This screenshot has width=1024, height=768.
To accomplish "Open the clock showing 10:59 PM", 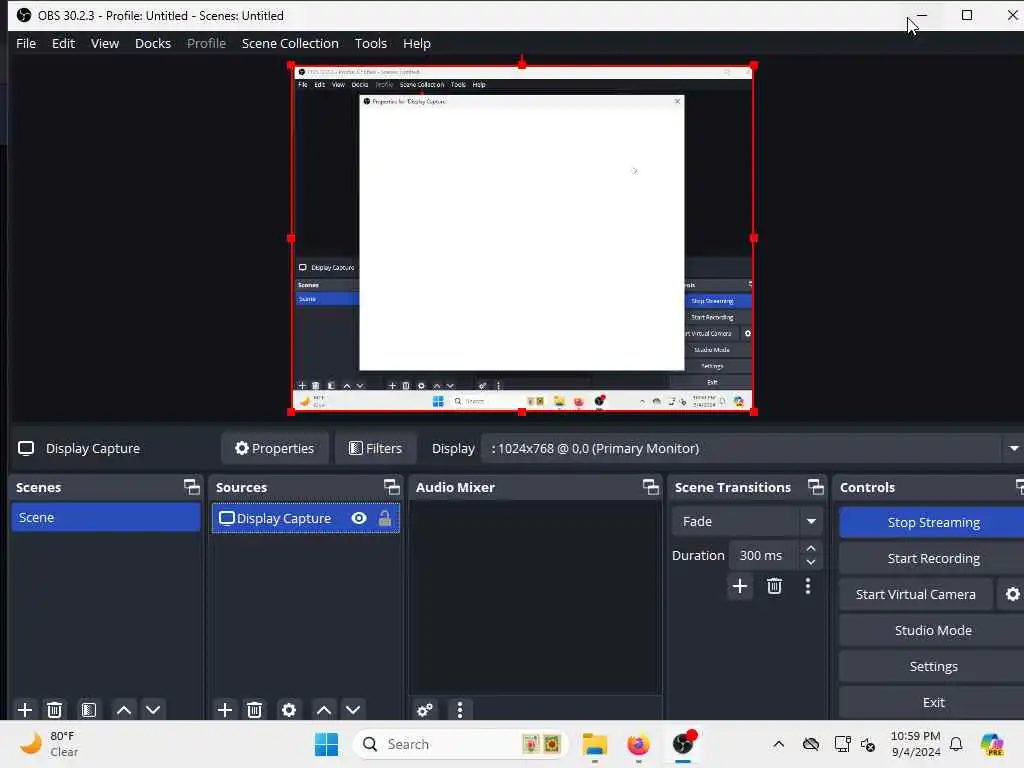I will pos(916,744).
